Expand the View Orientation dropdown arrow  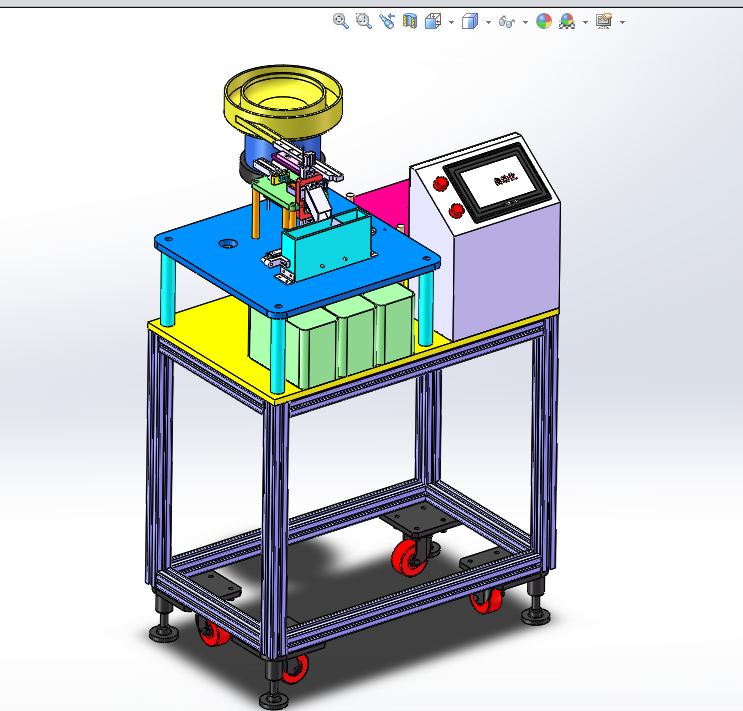(451, 22)
